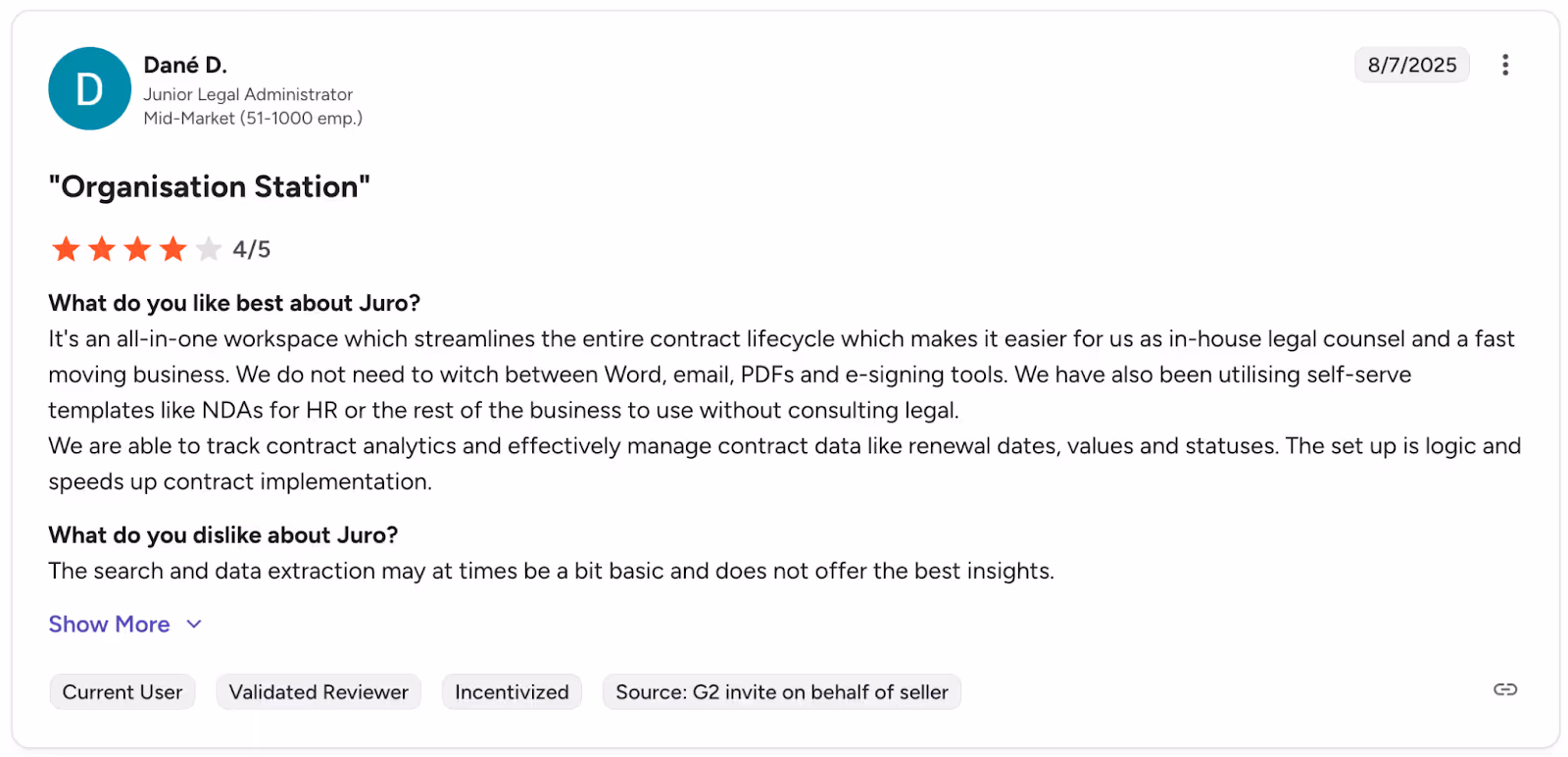Screen dimensions: 1568x757
Task: Click the reviewer name Dané D.
Action: (x=185, y=65)
